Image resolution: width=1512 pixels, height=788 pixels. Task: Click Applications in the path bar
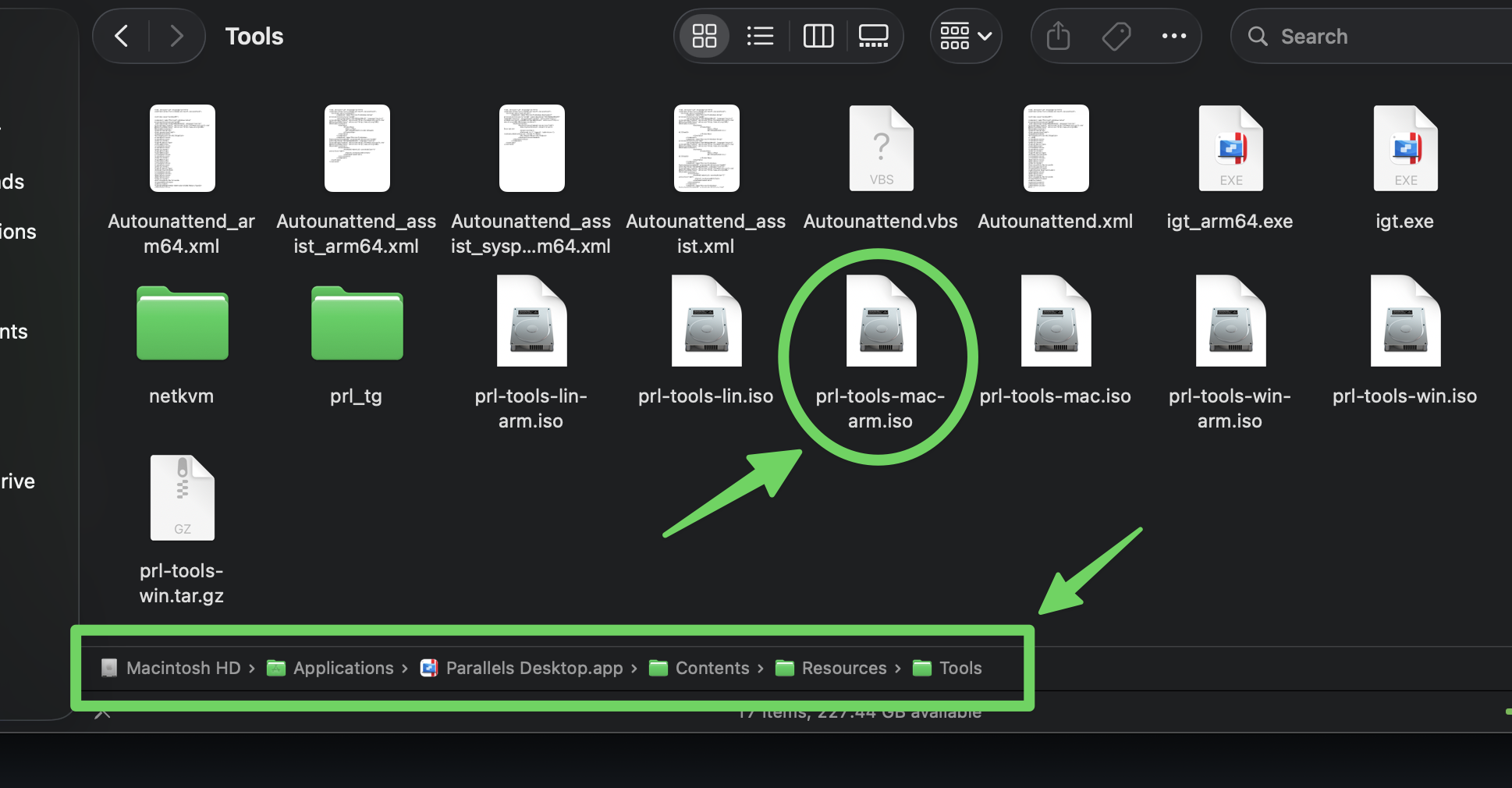tap(343, 668)
